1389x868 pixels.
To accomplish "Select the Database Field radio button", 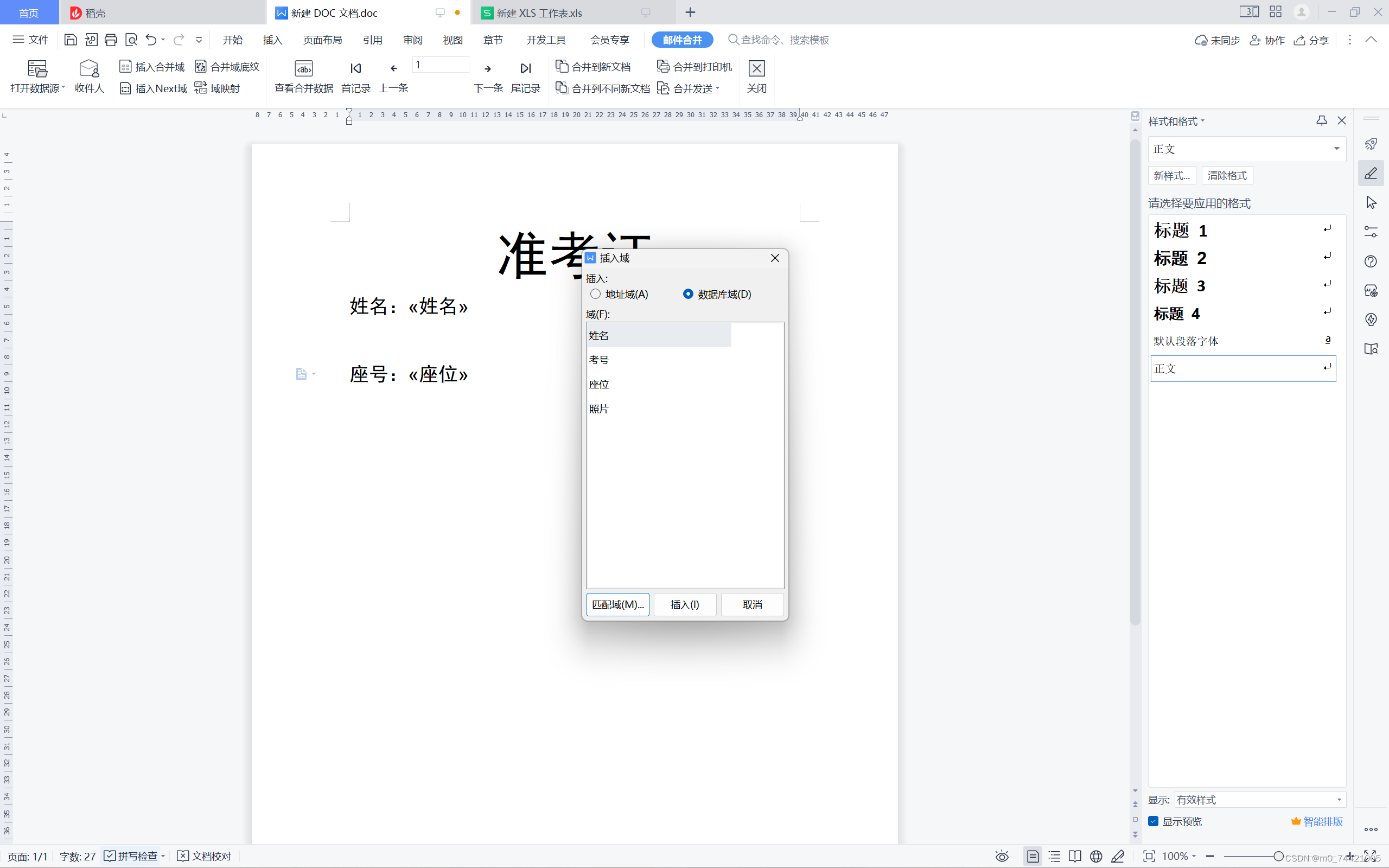I will pyautogui.click(x=687, y=294).
